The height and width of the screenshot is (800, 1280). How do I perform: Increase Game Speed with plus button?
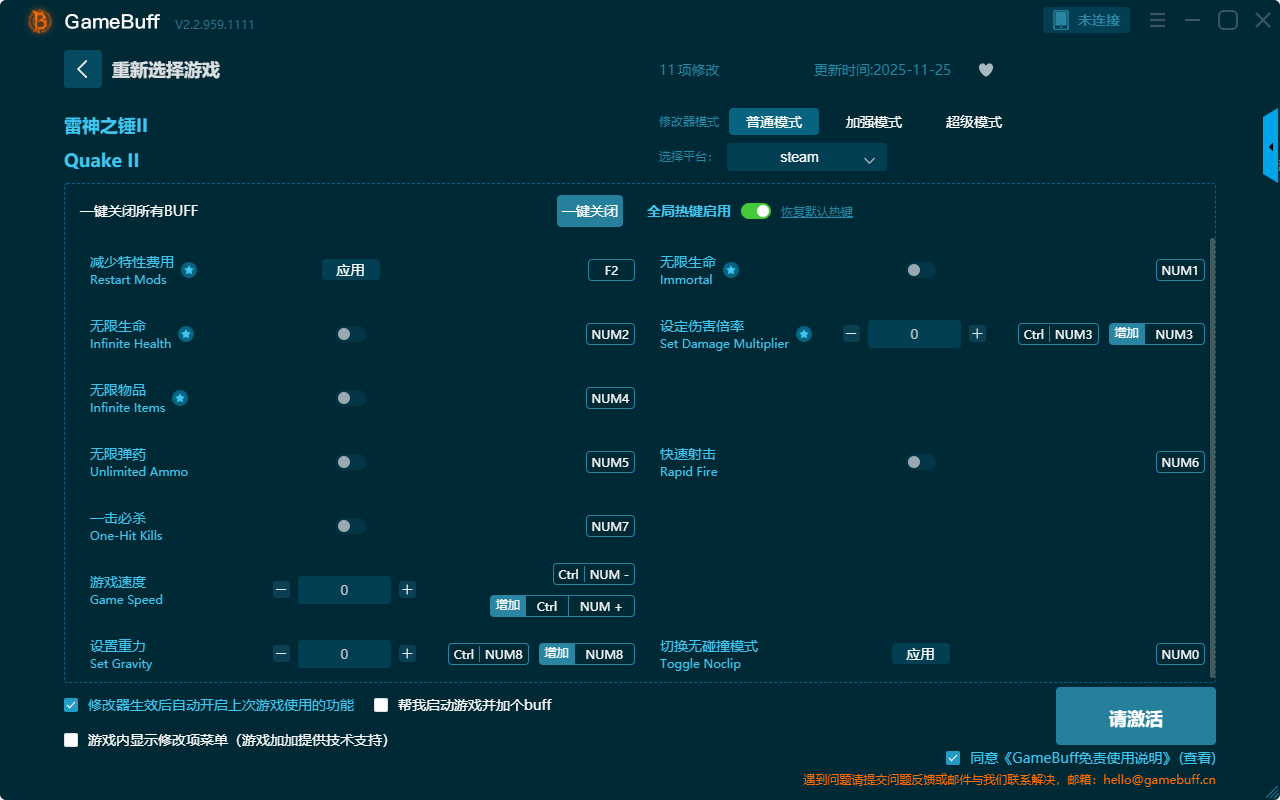click(x=407, y=590)
